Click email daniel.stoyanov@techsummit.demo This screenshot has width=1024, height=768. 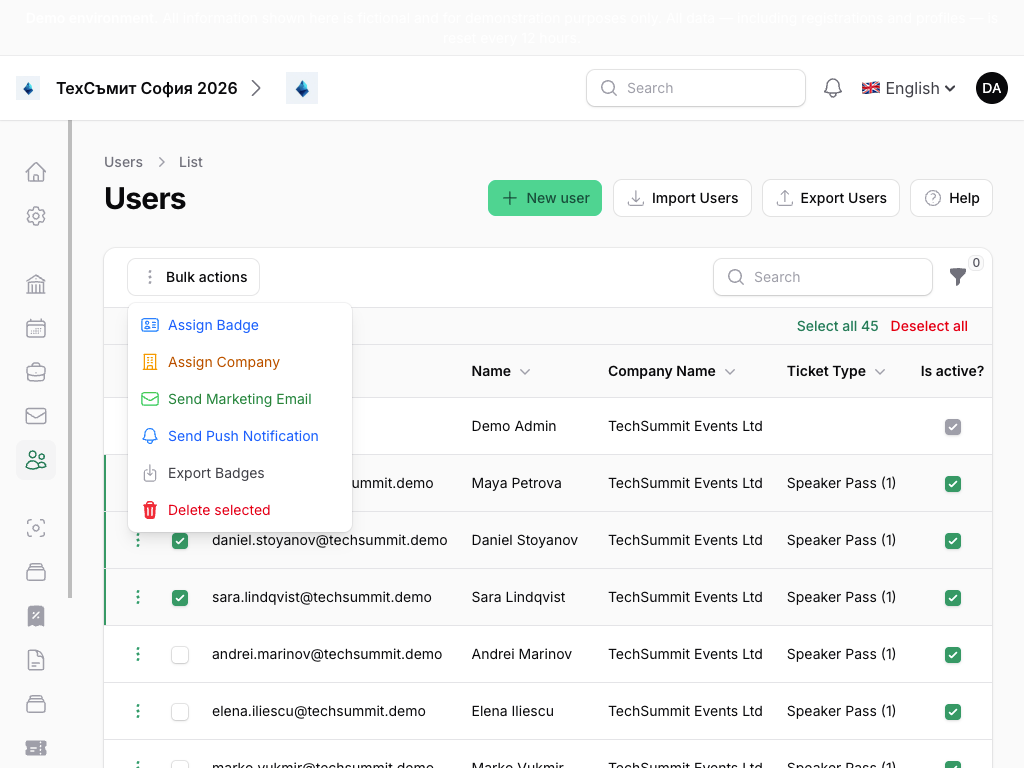(x=330, y=540)
